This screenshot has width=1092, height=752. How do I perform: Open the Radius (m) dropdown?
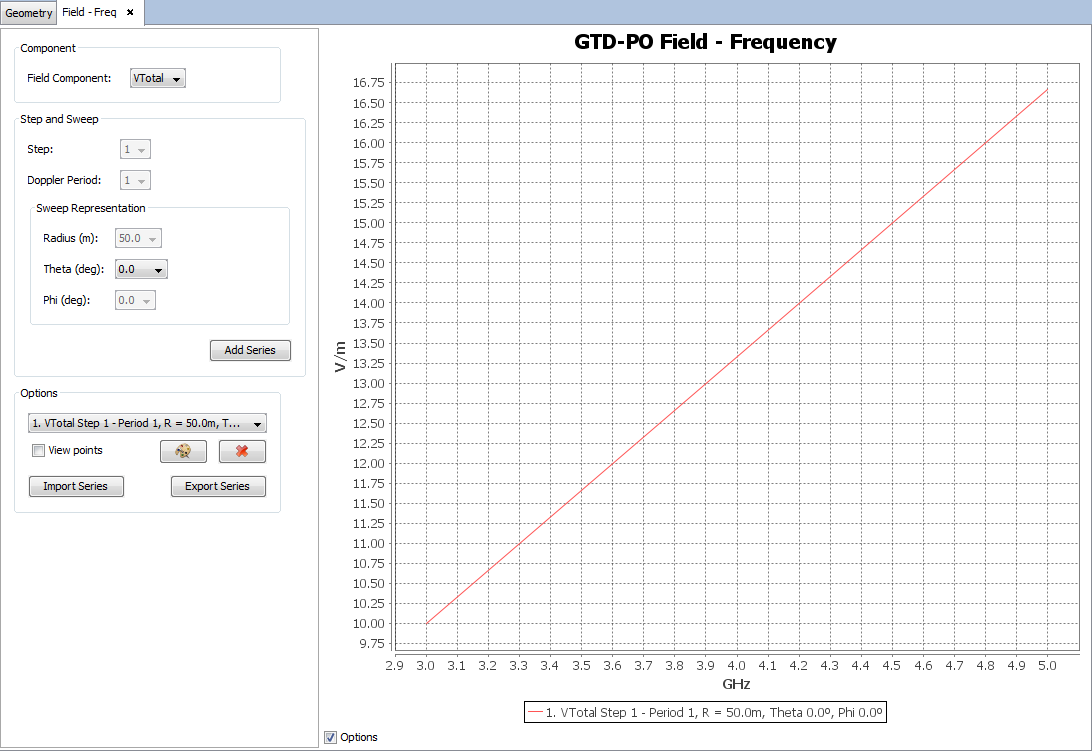tap(138, 238)
